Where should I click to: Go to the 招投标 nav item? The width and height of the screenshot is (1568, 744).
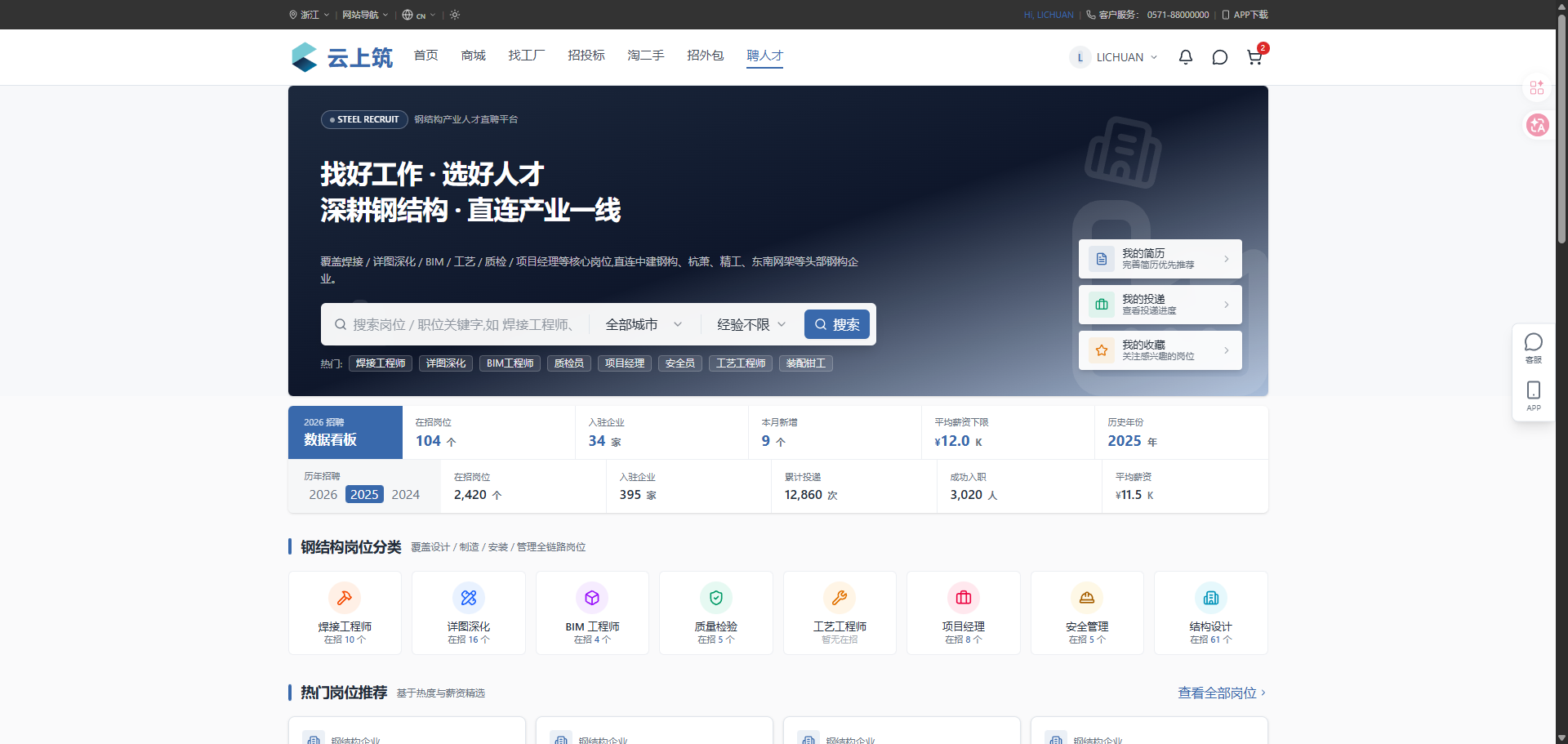pyautogui.click(x=586, y=56)
